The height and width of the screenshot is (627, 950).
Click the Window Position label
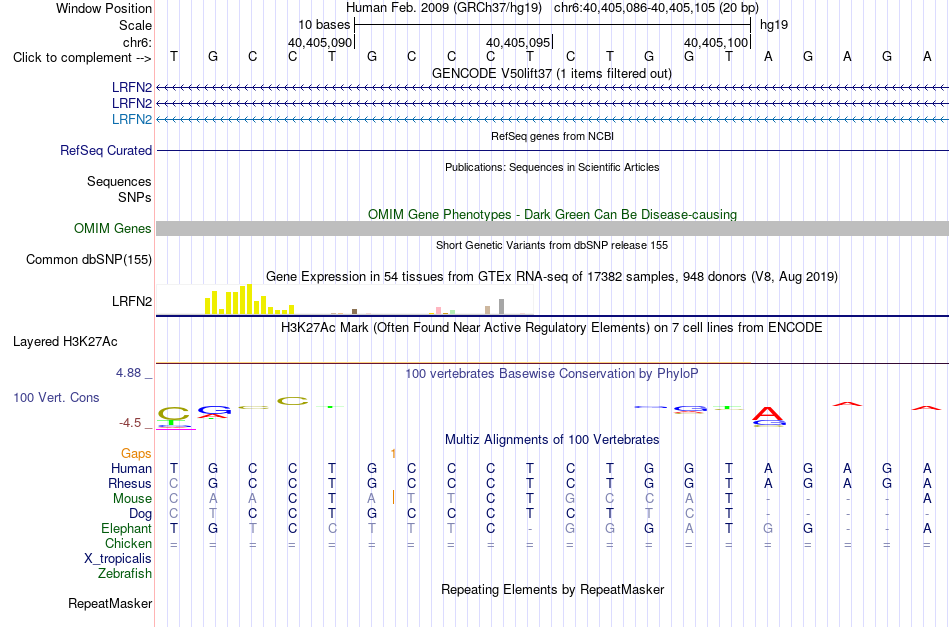click(104, 8)
